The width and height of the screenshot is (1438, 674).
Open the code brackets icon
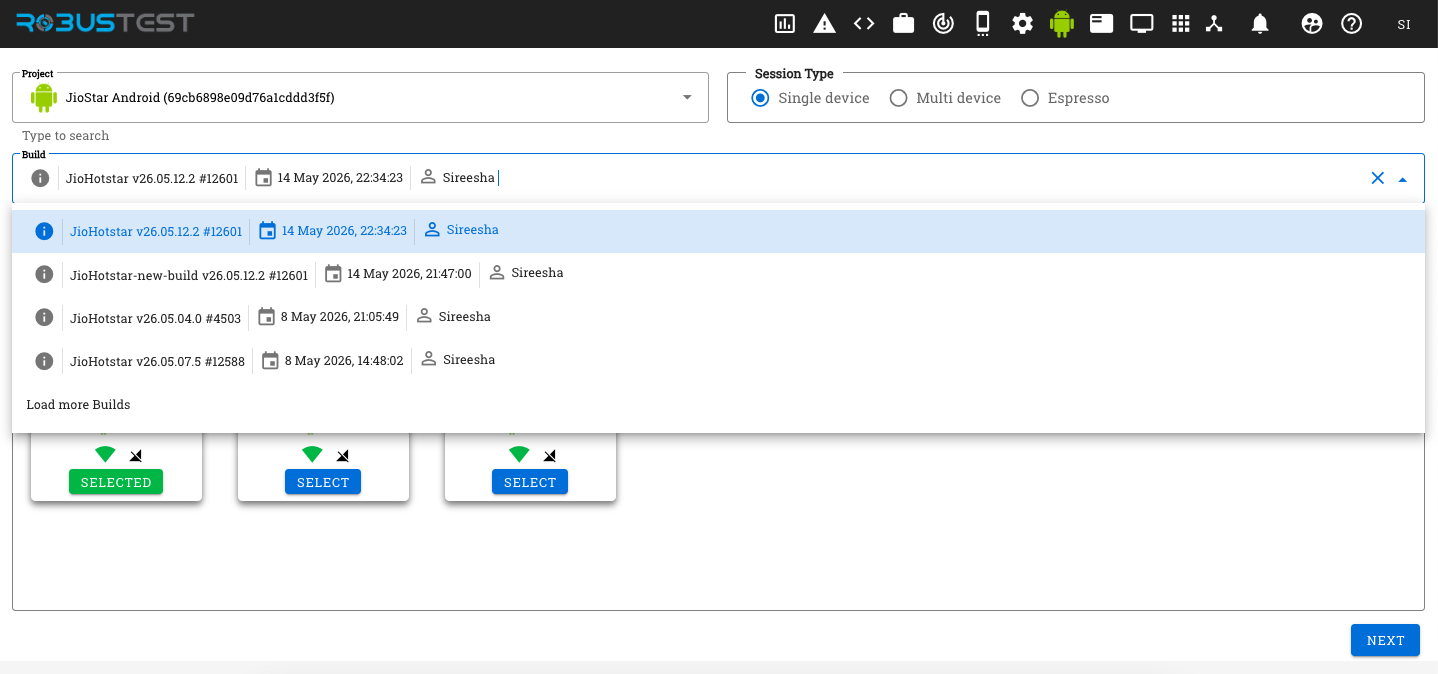point(864,24)
